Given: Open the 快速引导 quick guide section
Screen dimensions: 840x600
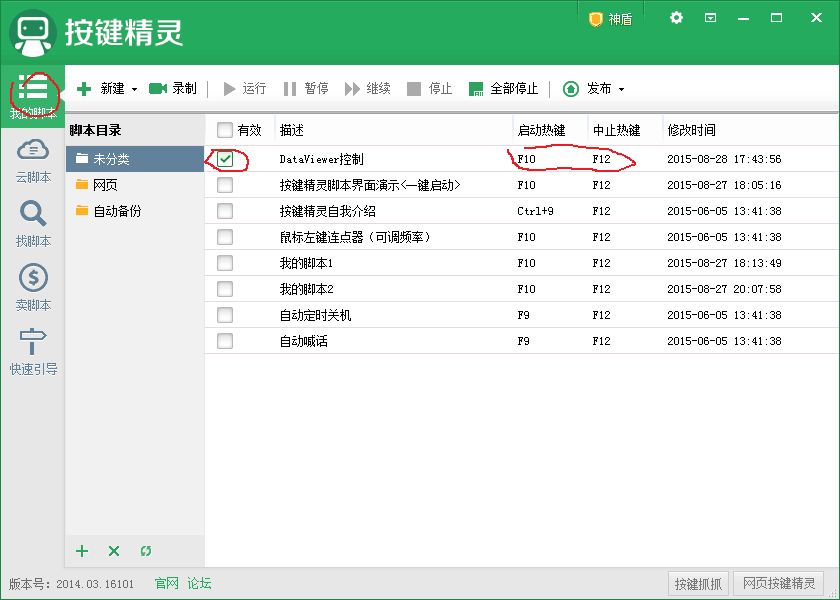Looking at the screenshot, I should point(33,351).
